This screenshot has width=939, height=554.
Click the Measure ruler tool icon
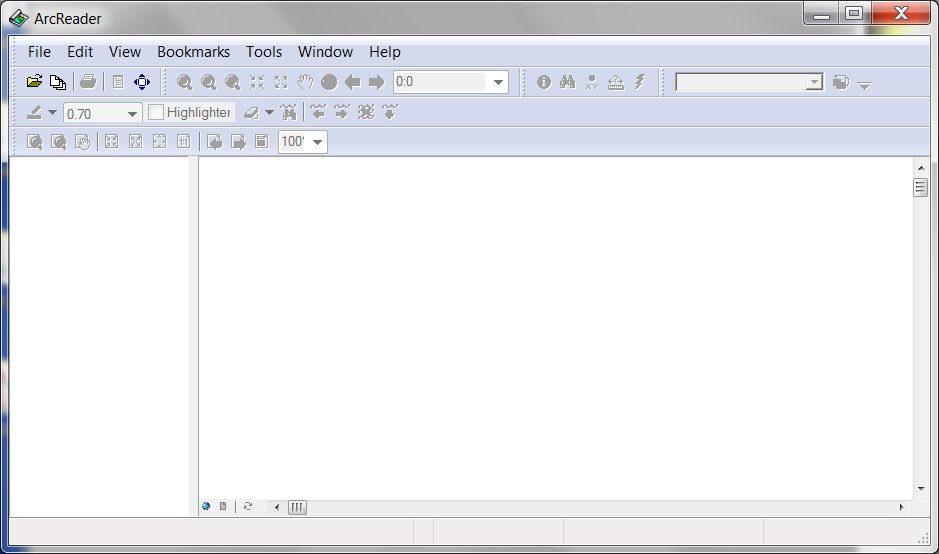[x=616, y=82]
